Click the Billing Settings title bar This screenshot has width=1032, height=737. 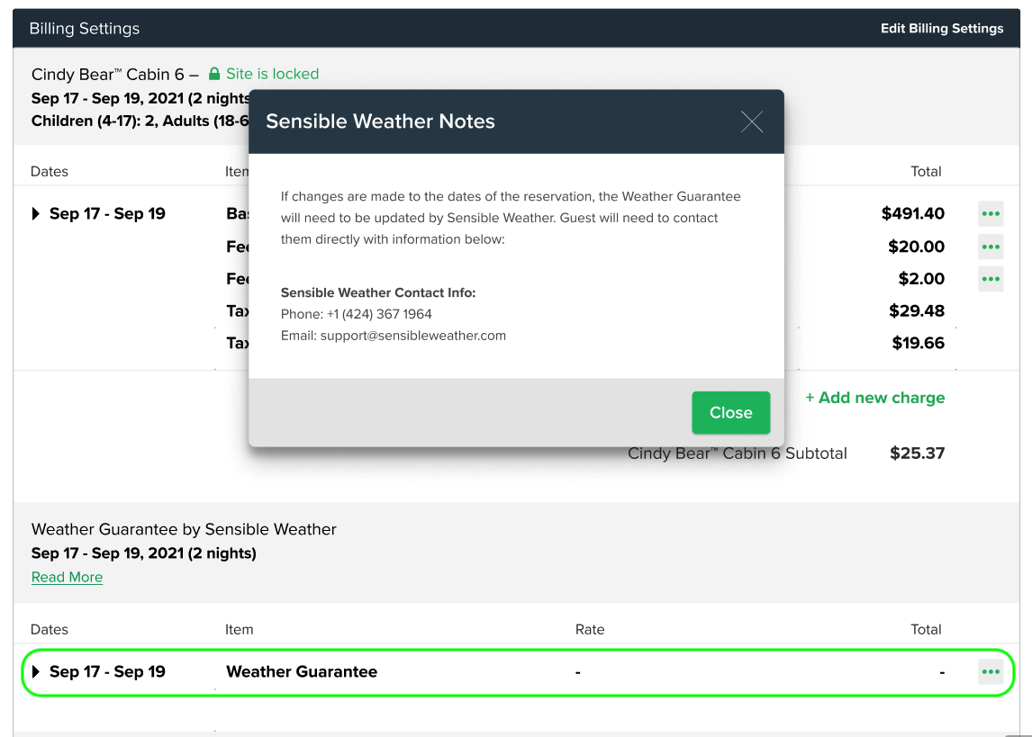(84, 28)
